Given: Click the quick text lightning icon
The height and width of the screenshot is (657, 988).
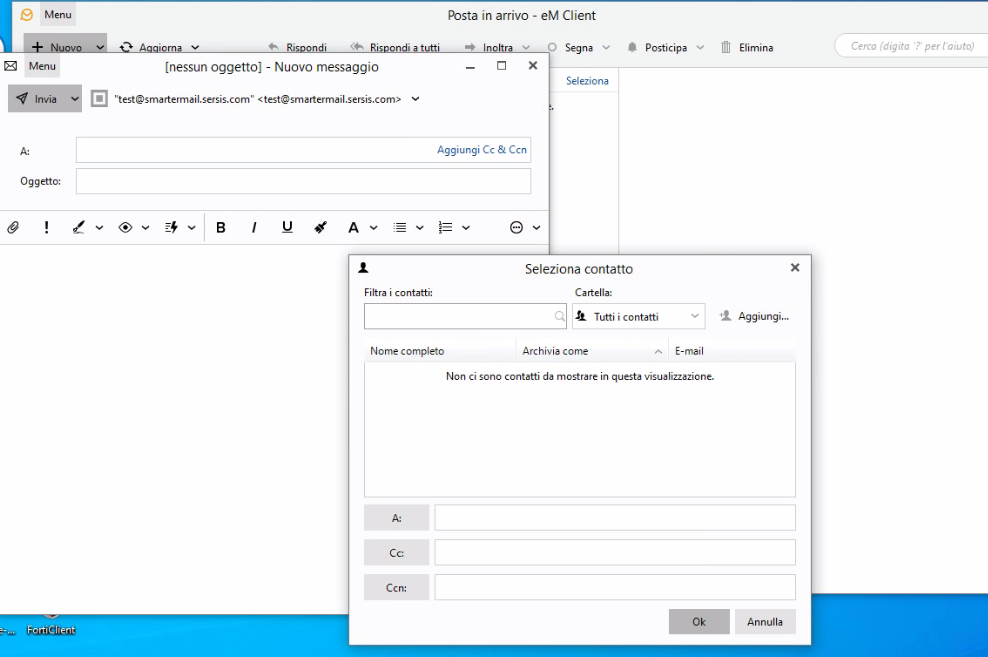Looking at the screenshot, I should (x=171, y=228).
